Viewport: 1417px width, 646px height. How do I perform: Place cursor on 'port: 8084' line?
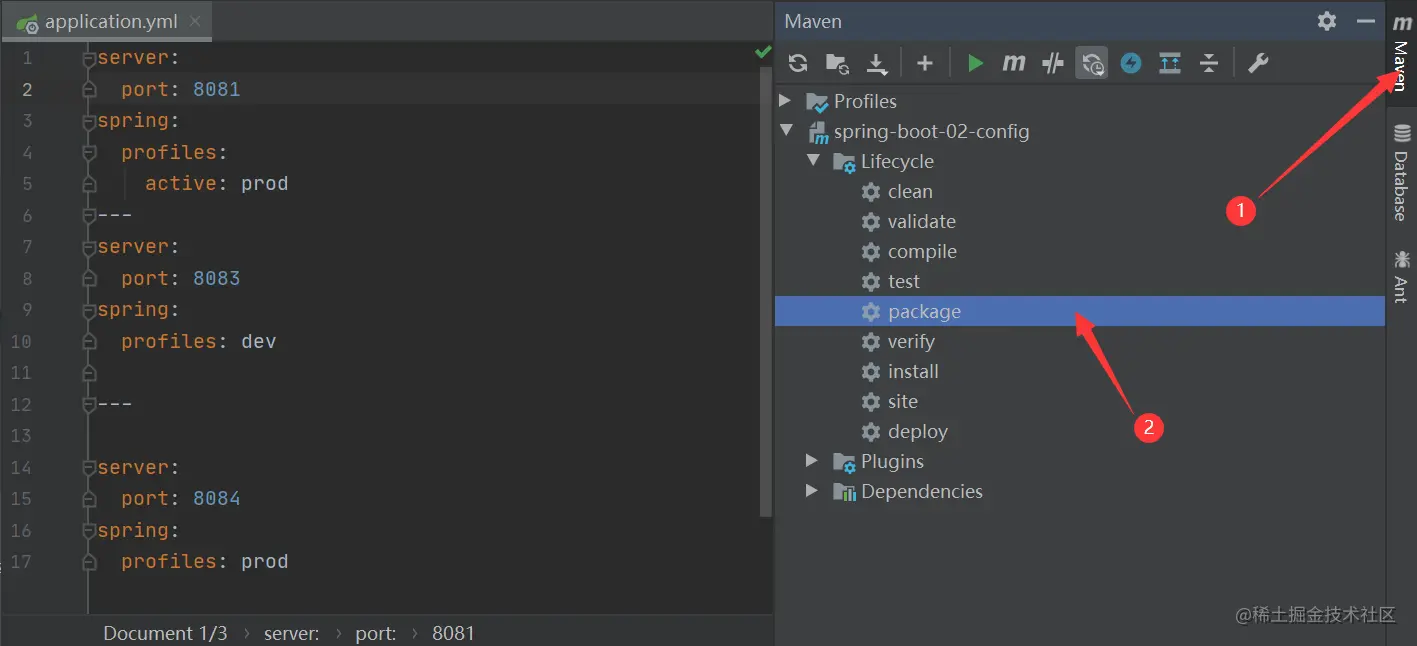(181, 499)
